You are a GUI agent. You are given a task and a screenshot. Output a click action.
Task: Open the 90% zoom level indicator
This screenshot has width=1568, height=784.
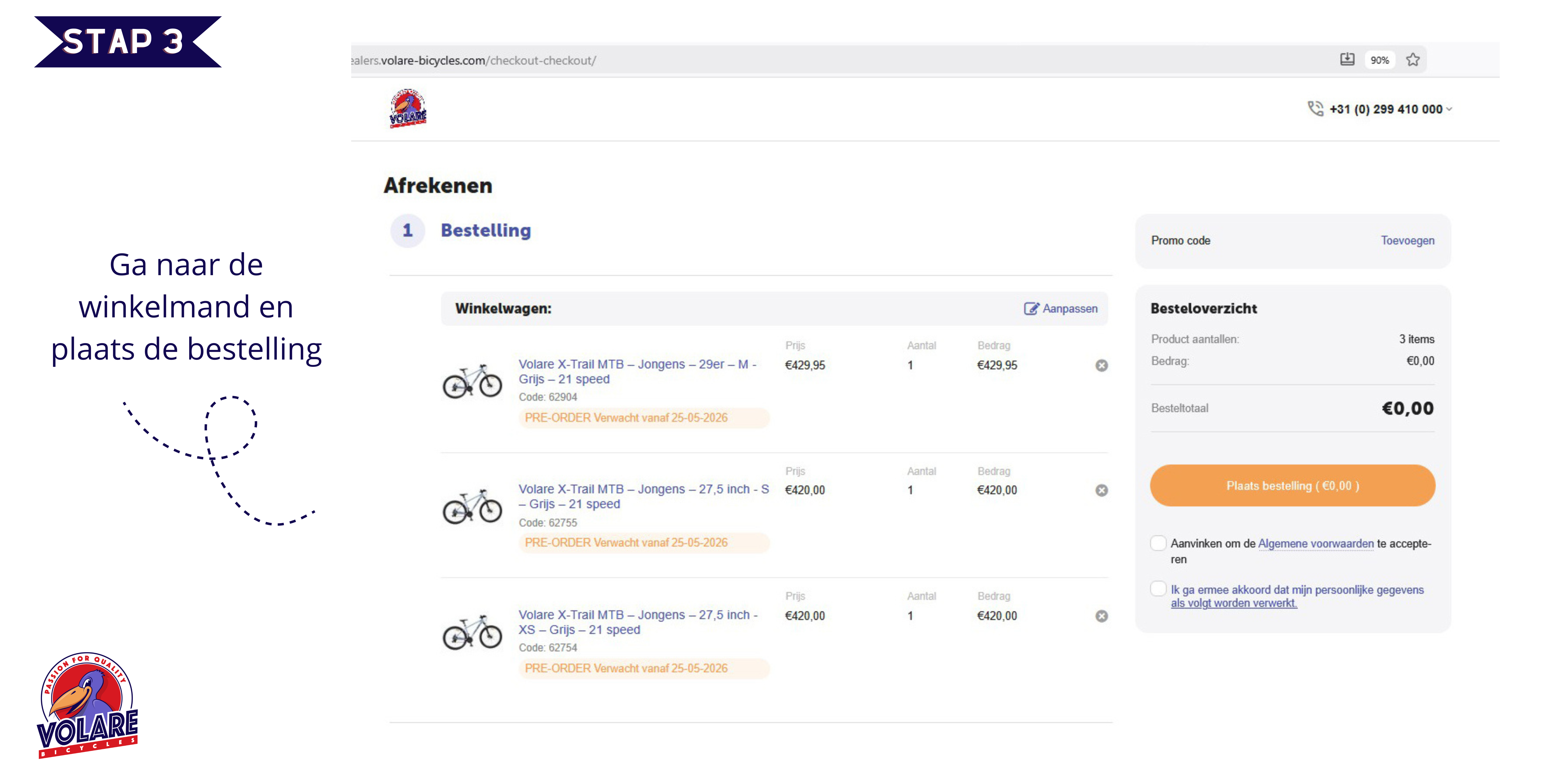click(x=1379, y=60)
